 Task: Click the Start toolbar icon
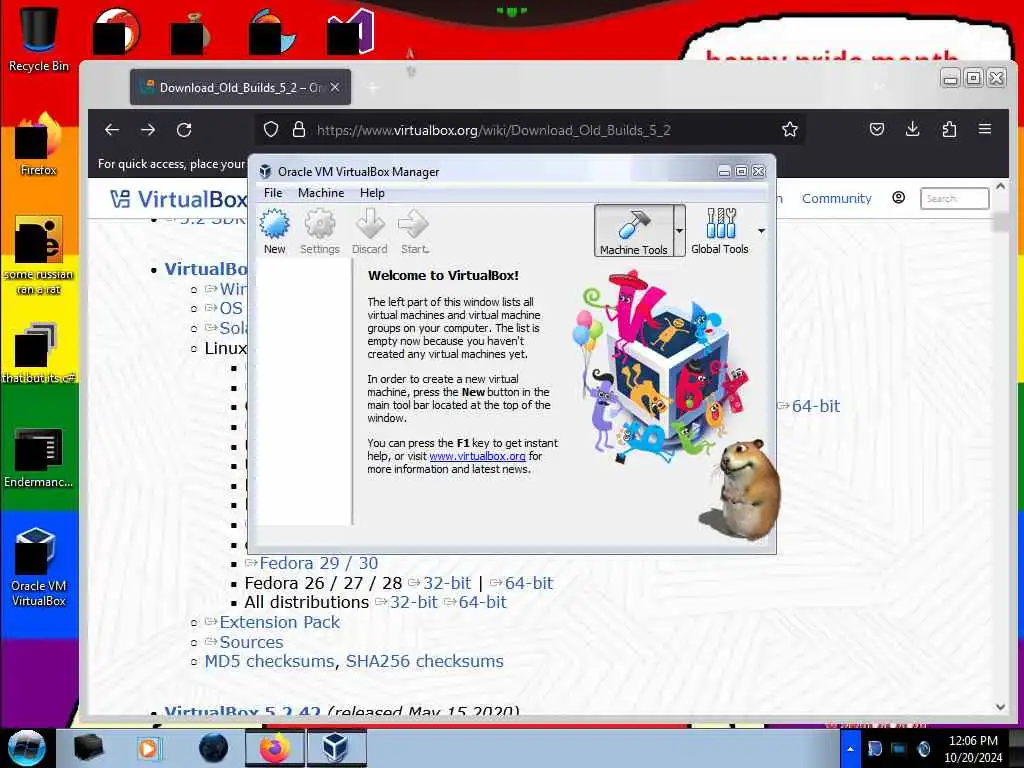point(414,231)
